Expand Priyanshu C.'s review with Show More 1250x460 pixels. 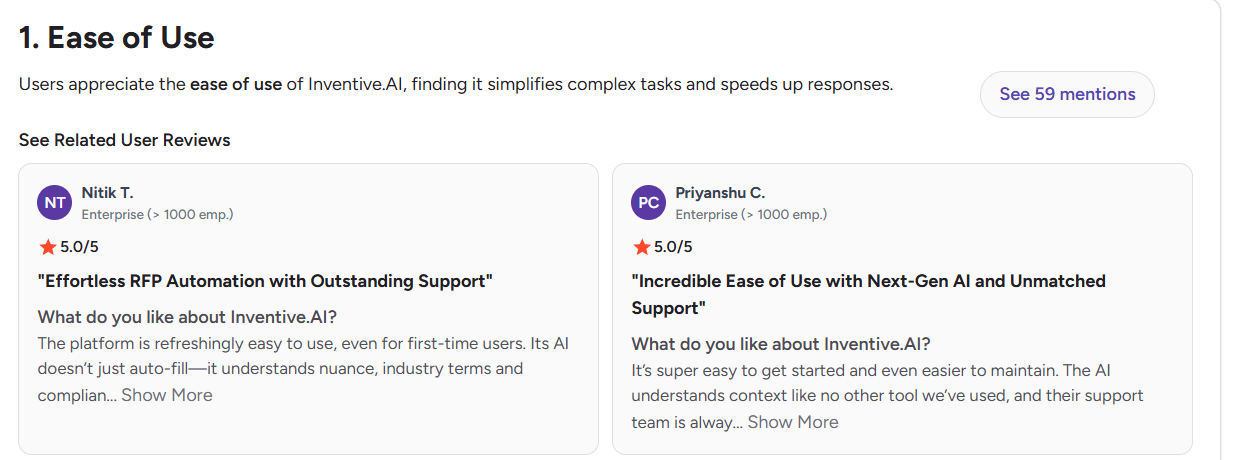(793, 422)
